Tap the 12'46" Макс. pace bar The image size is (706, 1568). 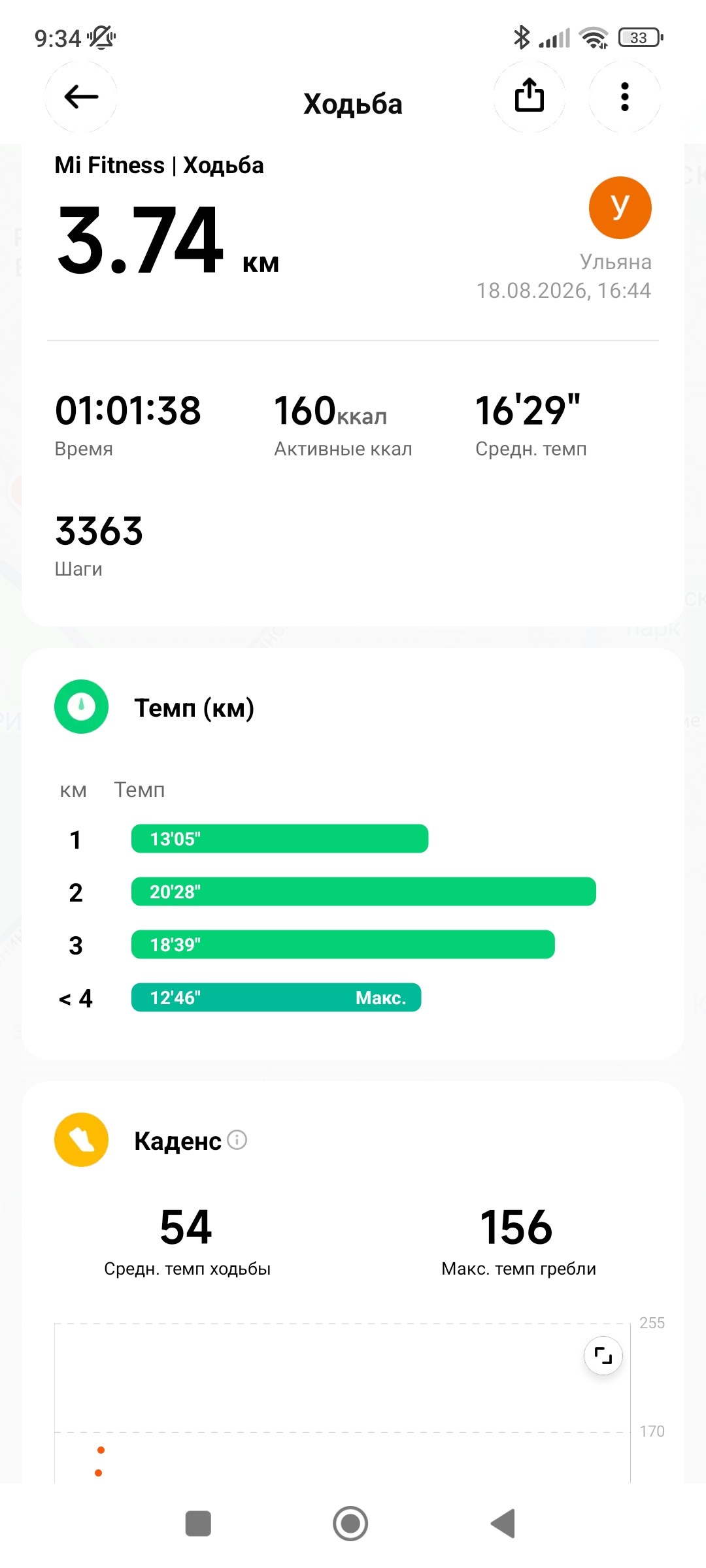tap(276, 997)
